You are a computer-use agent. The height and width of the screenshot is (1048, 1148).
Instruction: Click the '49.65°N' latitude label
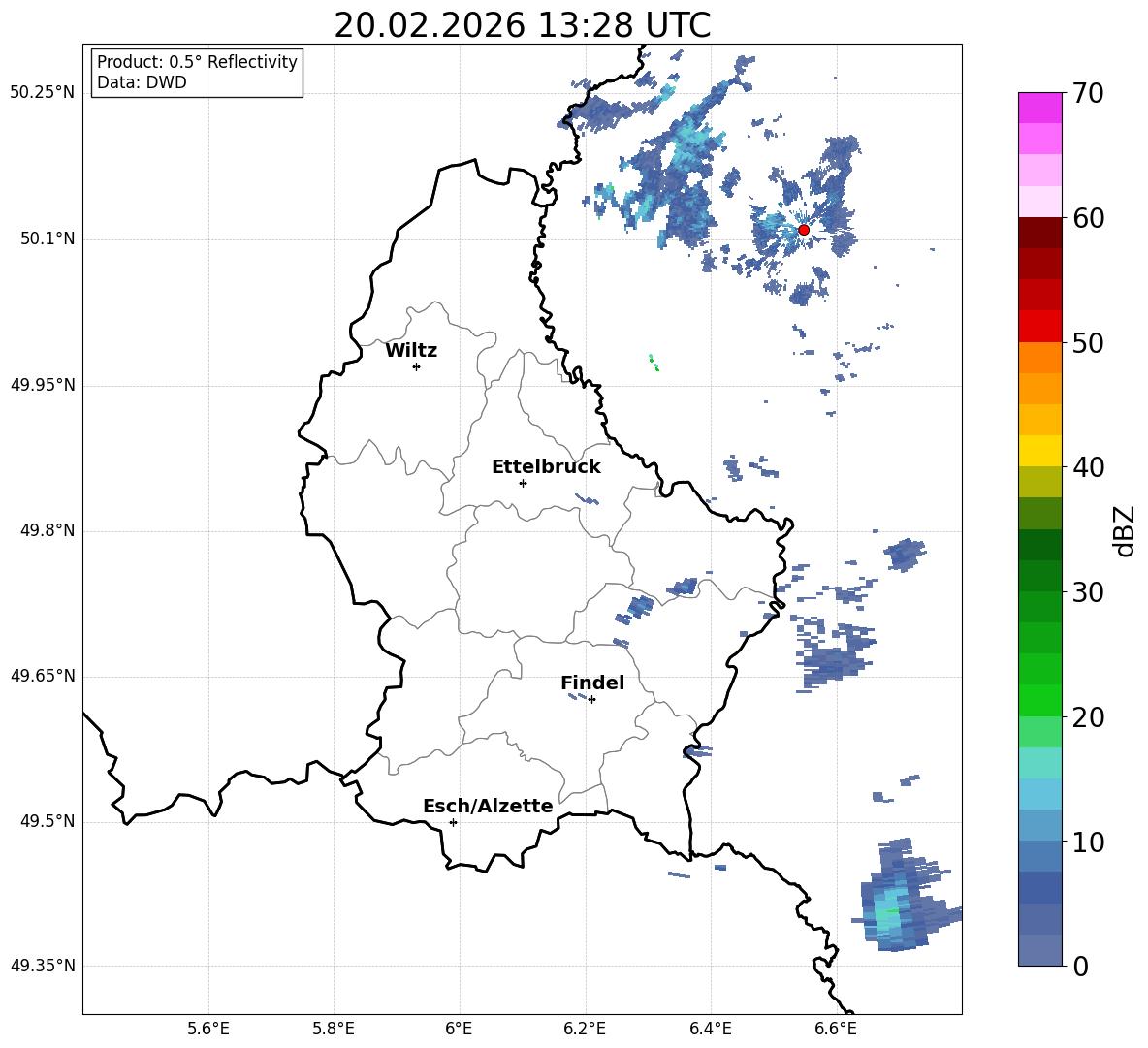tap(43, 676)
